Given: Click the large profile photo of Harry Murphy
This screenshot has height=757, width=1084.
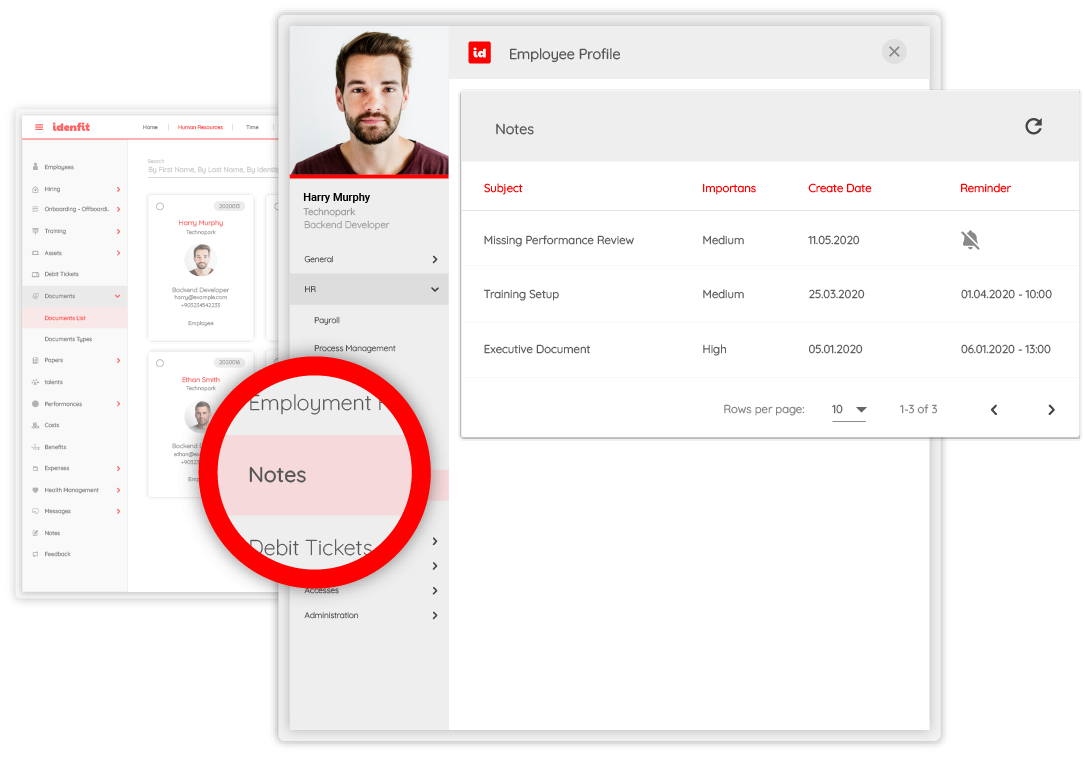Looking at the screenshot, I should point(369,101).
